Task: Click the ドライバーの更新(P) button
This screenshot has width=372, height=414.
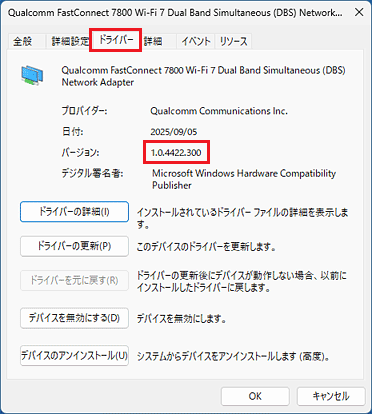Action: [x=74, y=246]
